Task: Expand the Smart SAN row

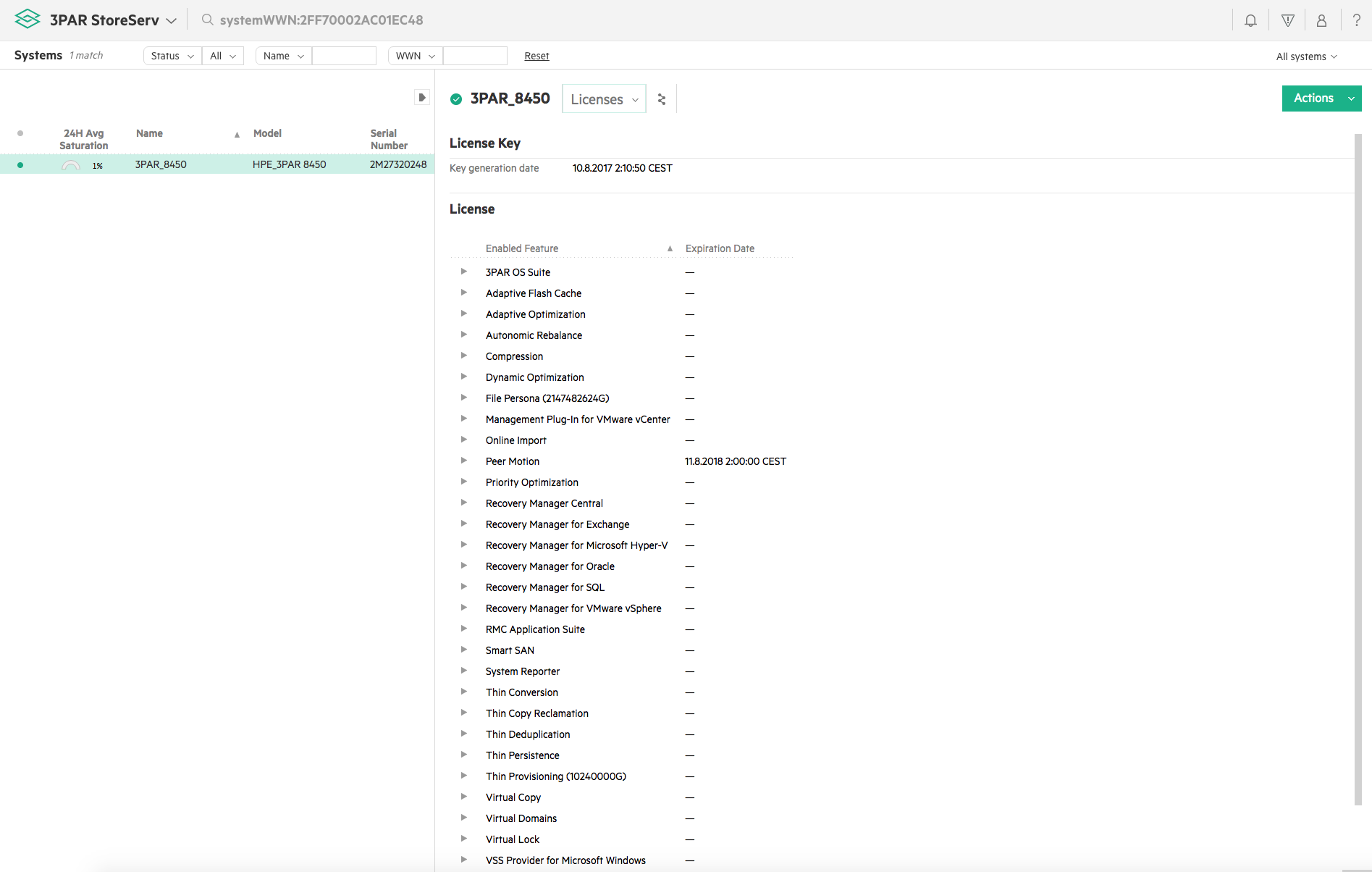Action: pyautogui.click(x=463, y=650)
